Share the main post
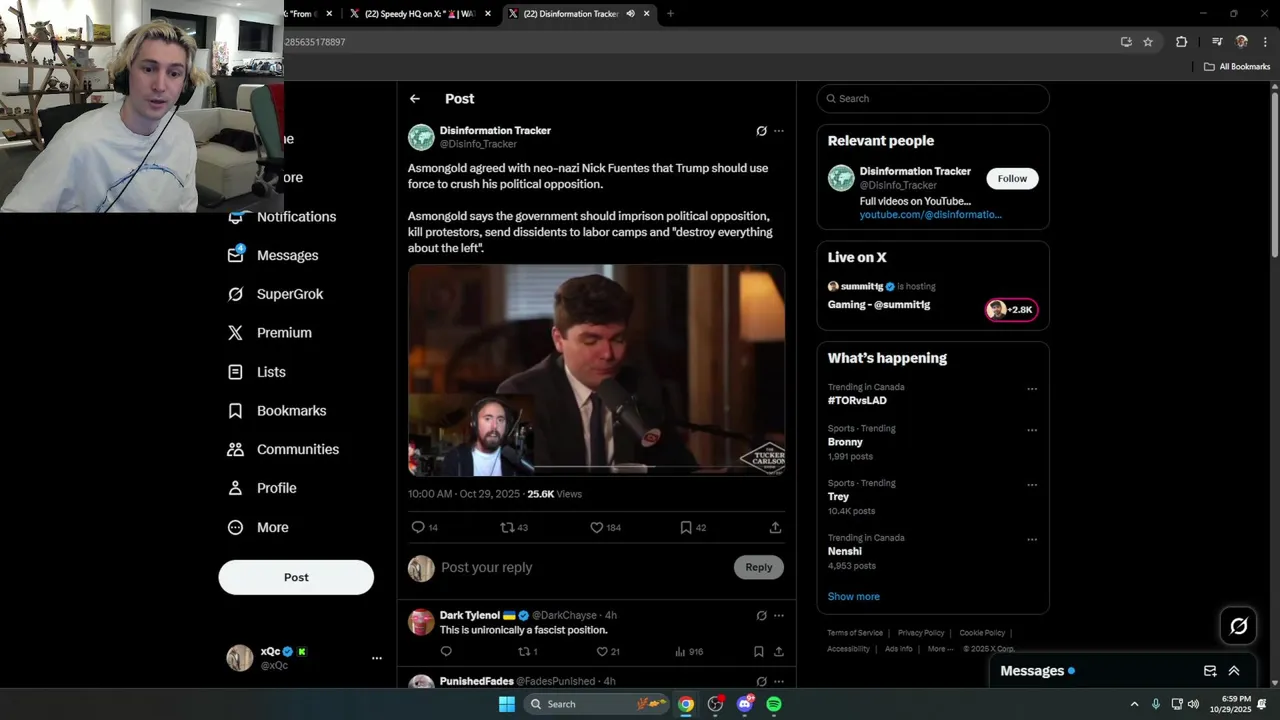The width and height of the screenshot is (1280, 720). 775,527
